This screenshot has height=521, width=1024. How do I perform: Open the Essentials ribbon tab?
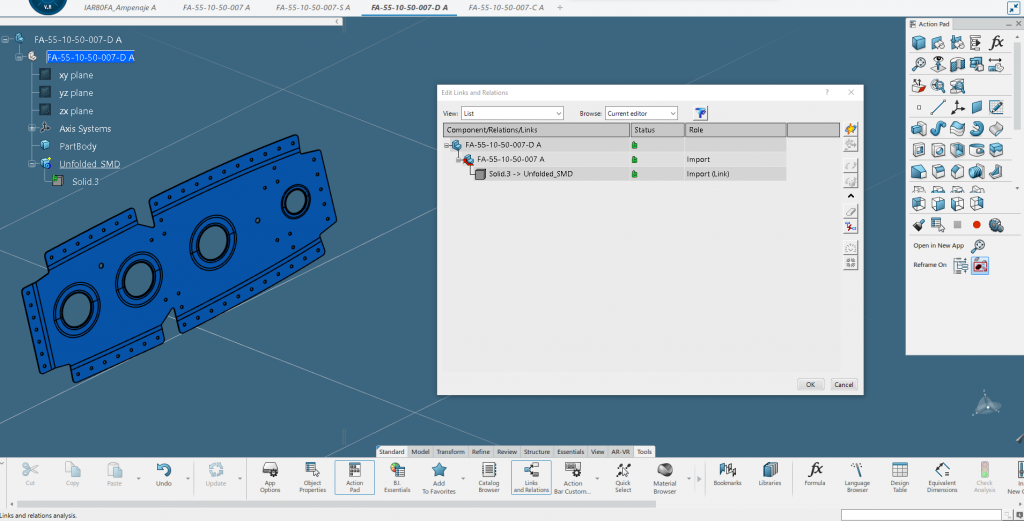click(570, 452)
